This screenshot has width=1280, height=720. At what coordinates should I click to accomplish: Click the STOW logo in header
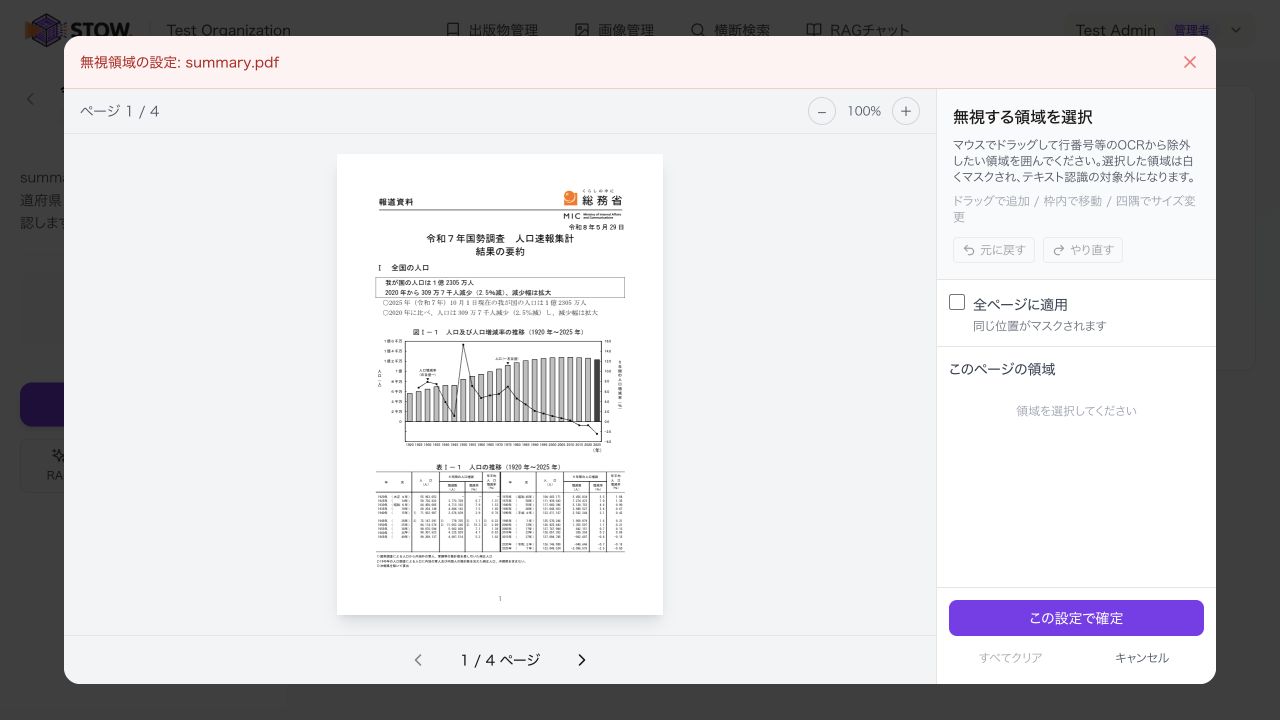tap(78, 30)
